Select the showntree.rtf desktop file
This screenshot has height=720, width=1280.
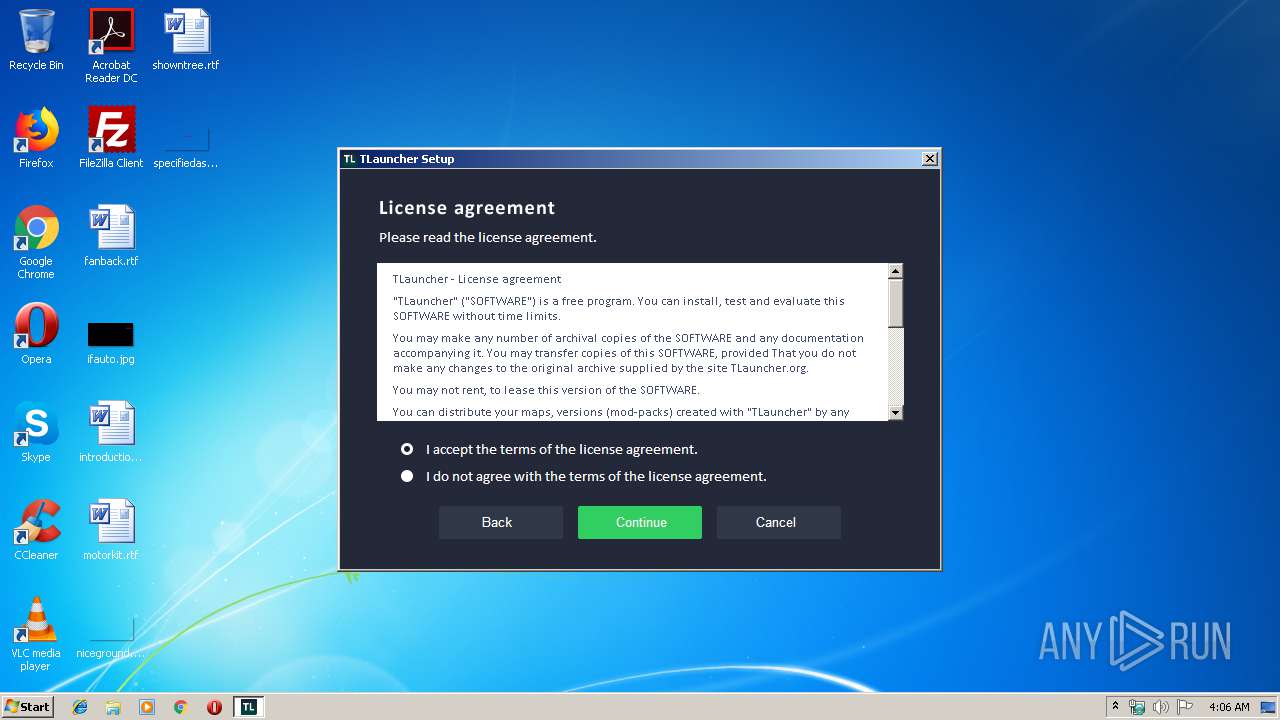tap(186, 40)
